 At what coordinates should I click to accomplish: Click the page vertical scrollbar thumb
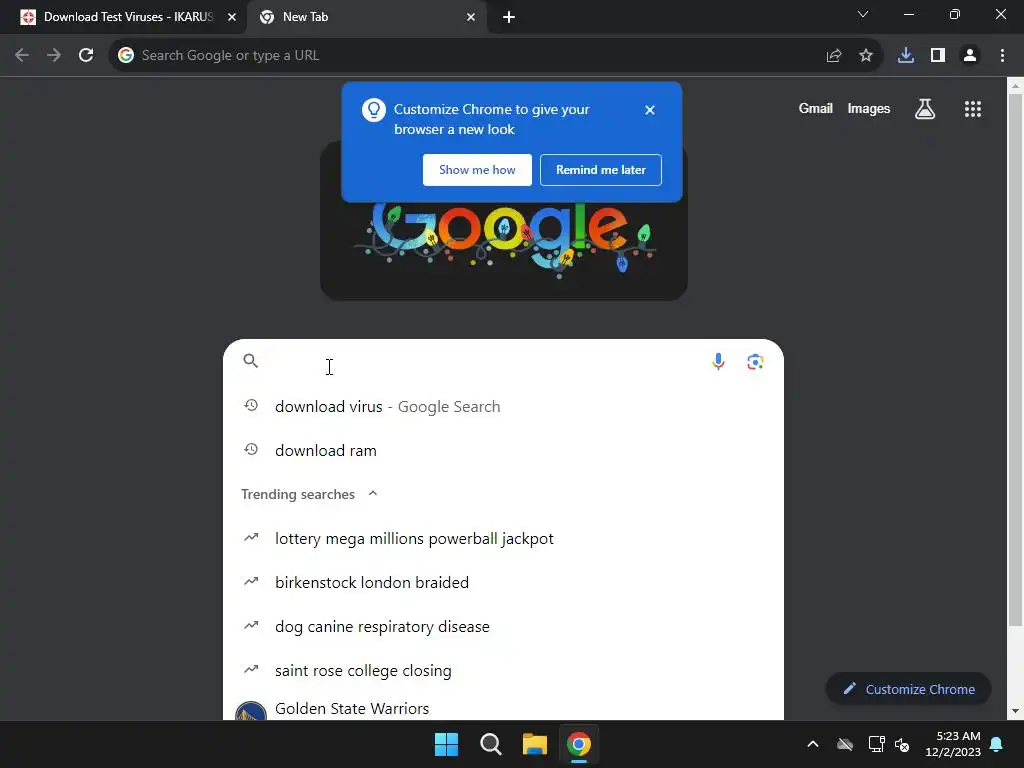1015,359
